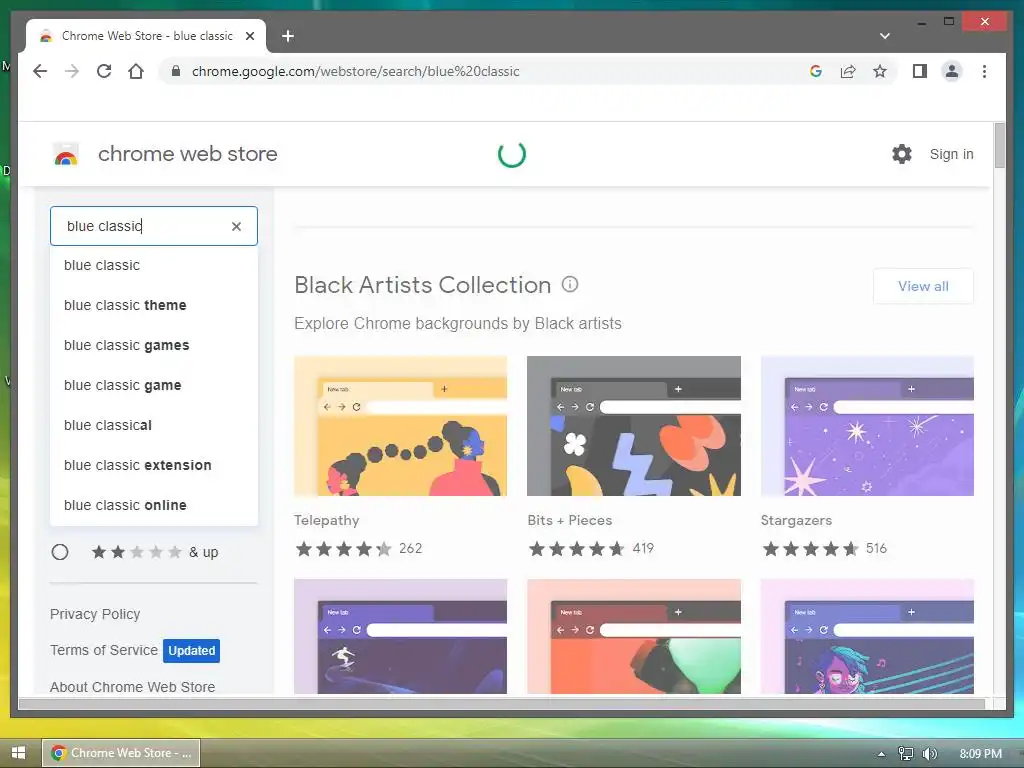This screenshot has height=768, width=1024.
Task: Open the Privacy Policy link
Action: 95,614
